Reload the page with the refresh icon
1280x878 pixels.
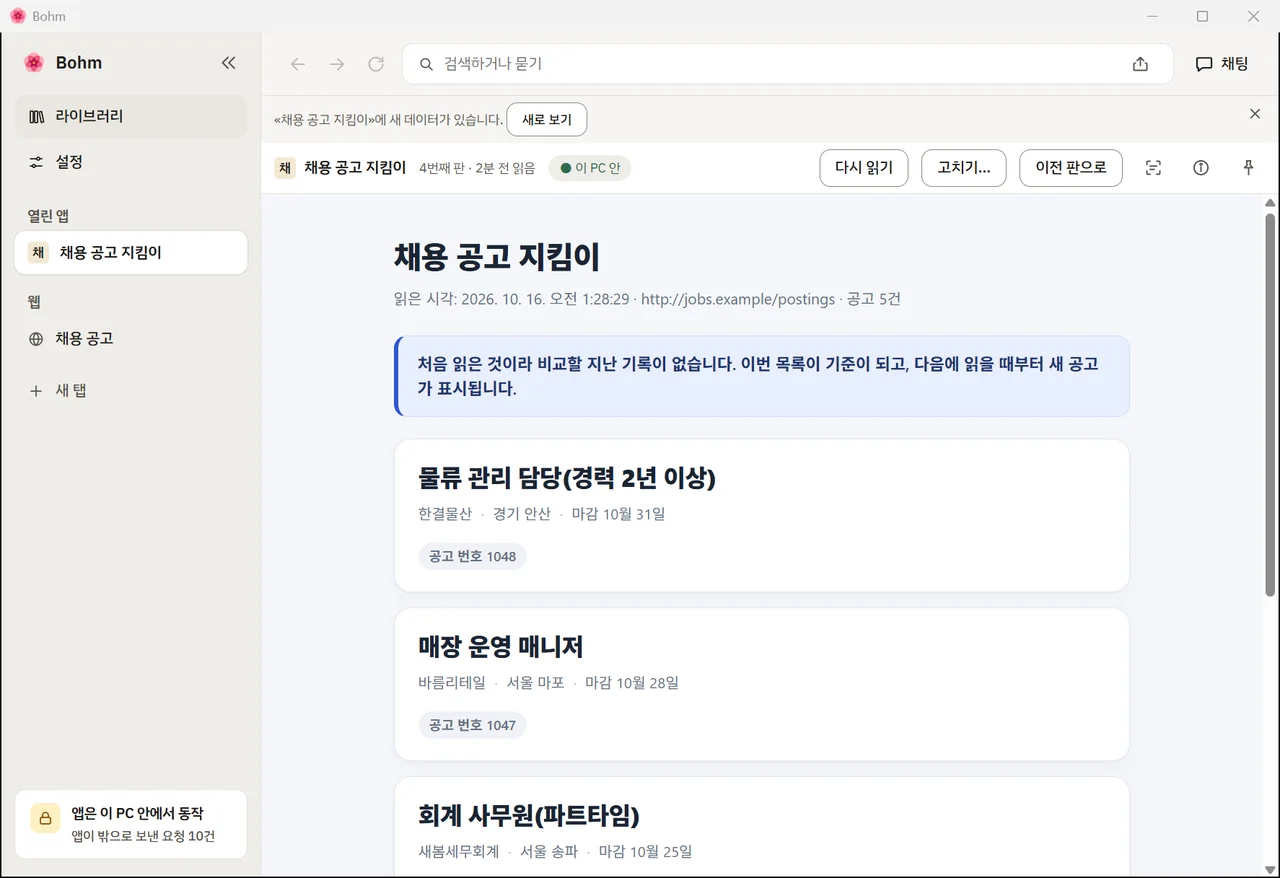point(376,64)
